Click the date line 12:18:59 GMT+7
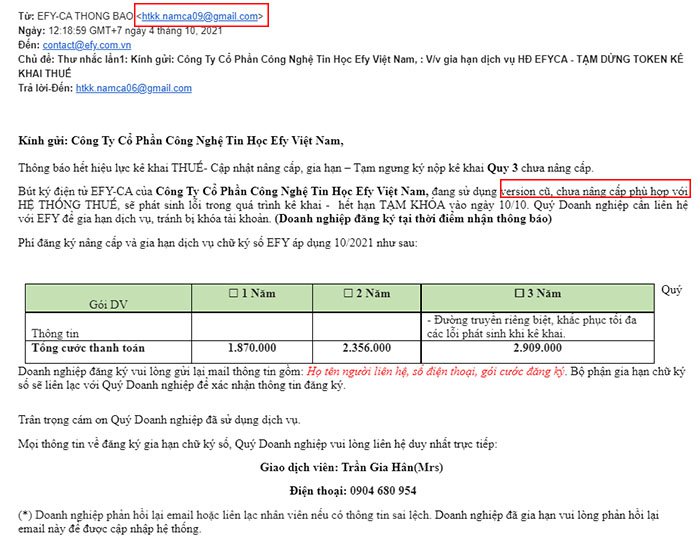 coord(120,31)
